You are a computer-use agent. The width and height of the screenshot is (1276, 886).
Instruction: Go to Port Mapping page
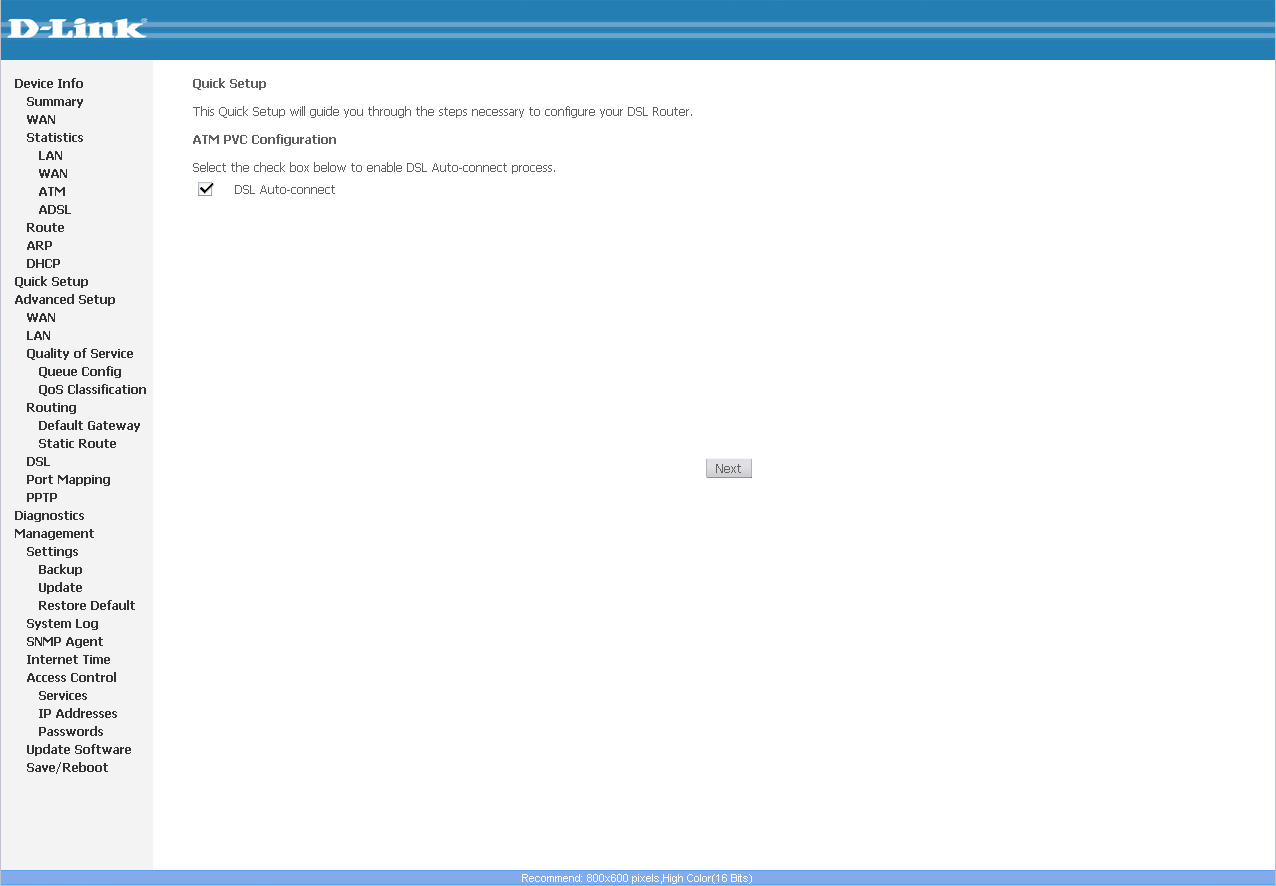[x=68, y=480]
